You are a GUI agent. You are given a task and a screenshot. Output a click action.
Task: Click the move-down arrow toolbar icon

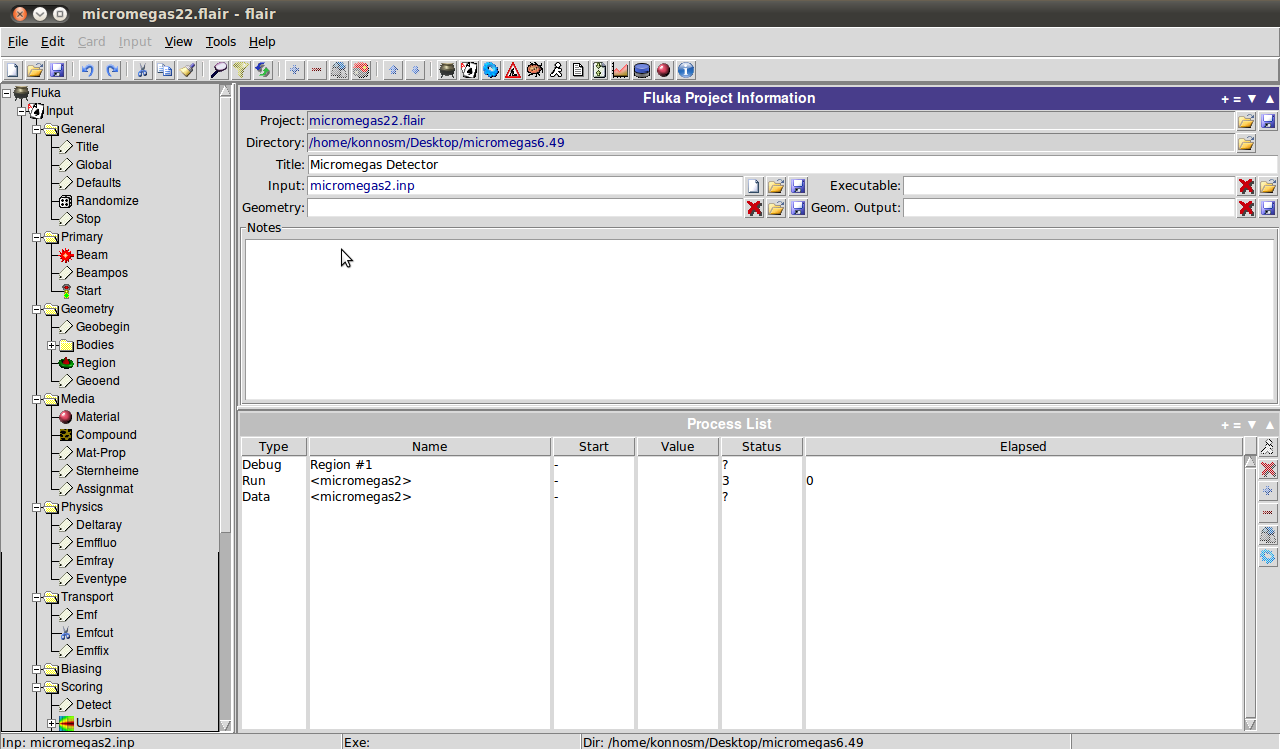tap(416, 70)
